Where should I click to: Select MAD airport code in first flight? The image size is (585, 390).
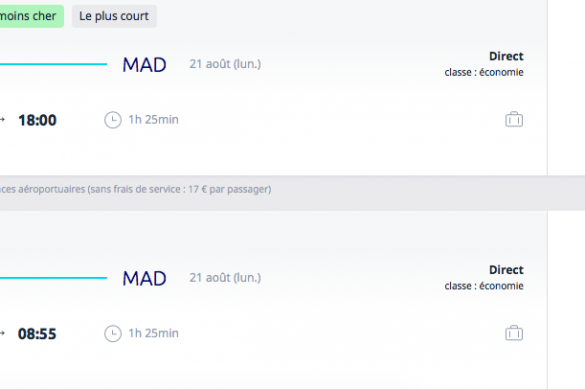(145, 65)
